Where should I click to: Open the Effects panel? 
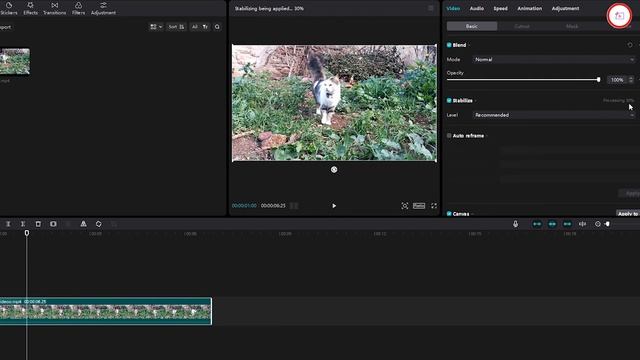pyautogui.click(x=30, y=8)
